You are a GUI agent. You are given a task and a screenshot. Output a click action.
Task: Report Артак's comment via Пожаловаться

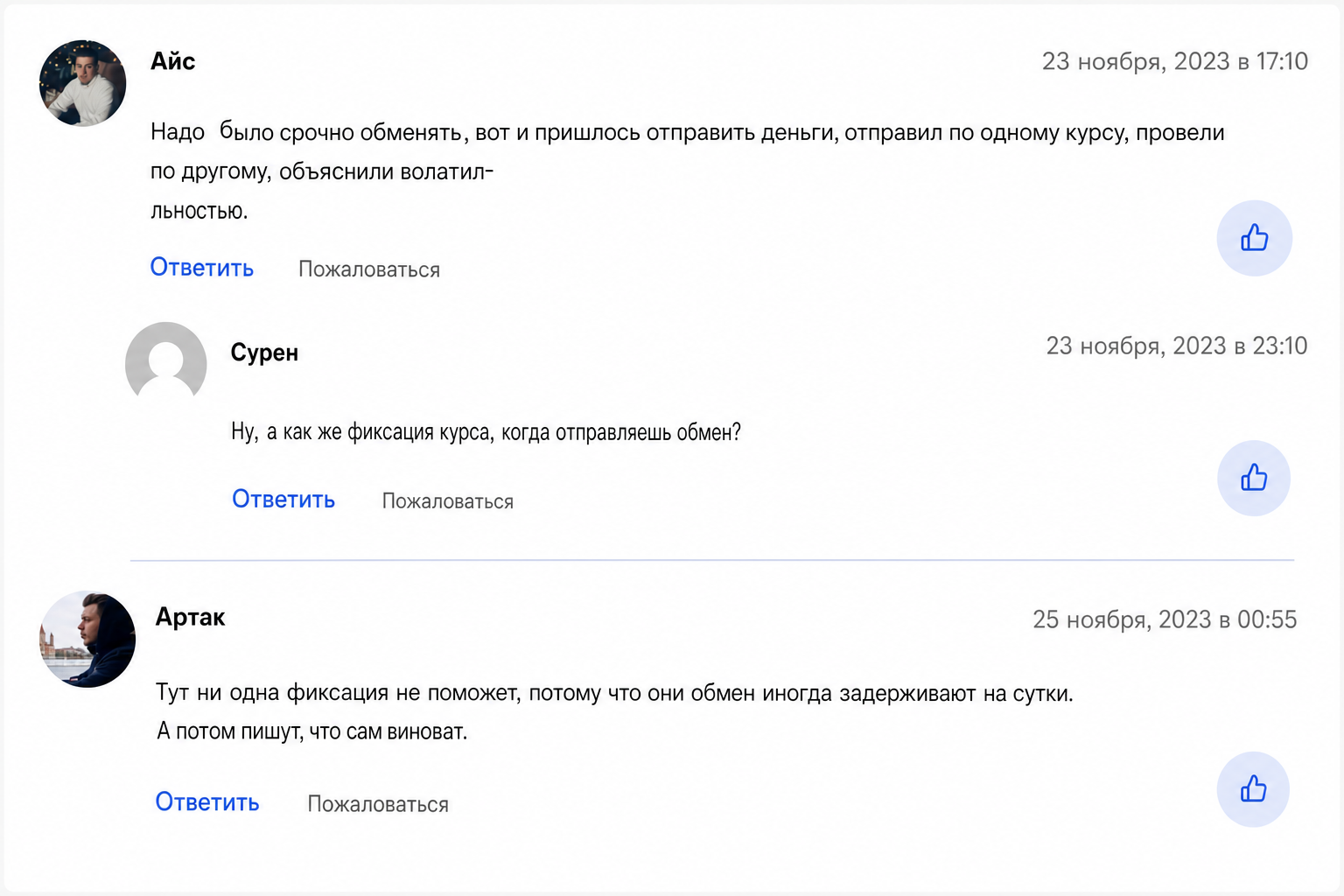(x=378, y=804)
